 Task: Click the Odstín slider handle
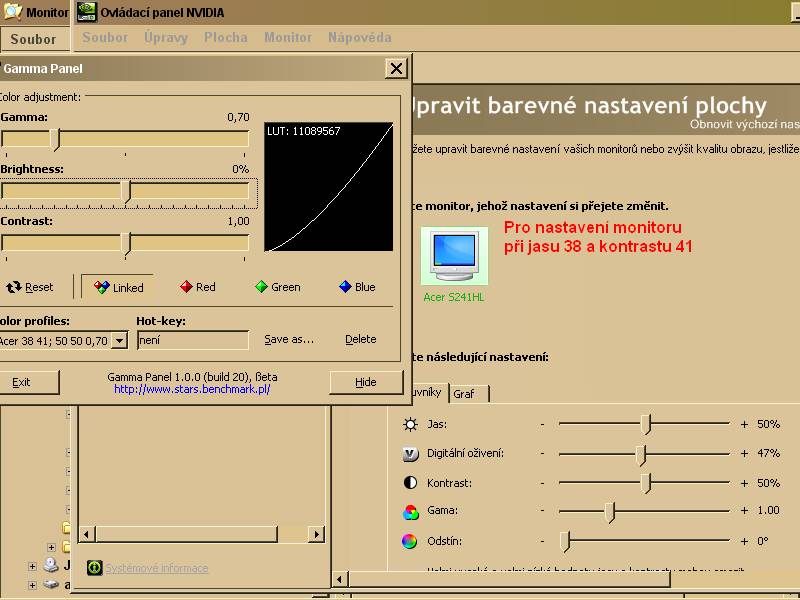[565, 542]
